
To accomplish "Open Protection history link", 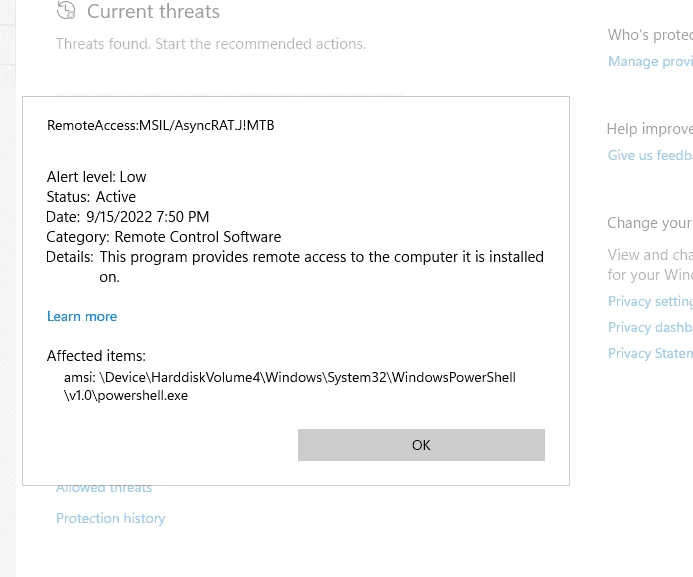I will [x=110, y=518].
